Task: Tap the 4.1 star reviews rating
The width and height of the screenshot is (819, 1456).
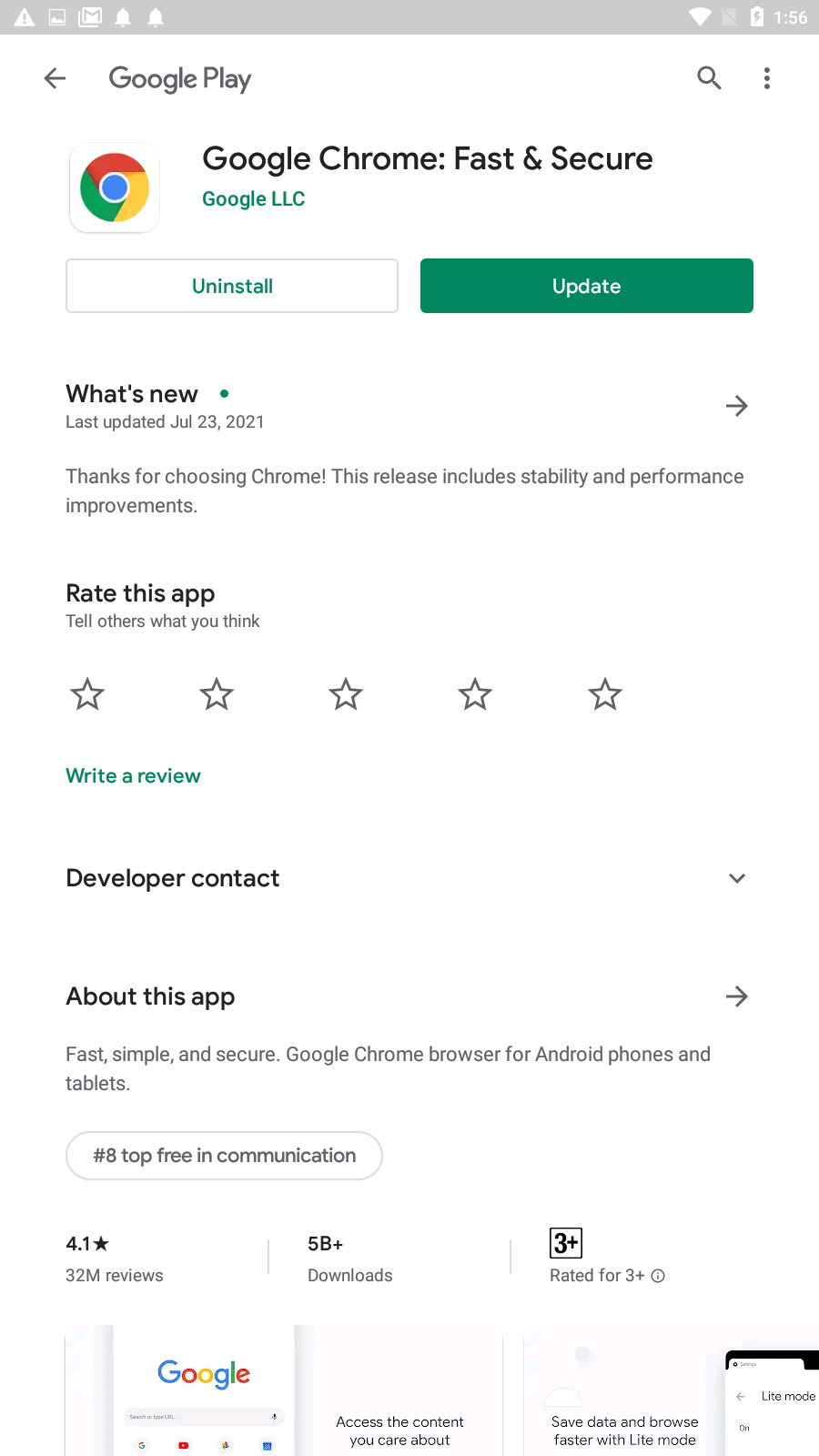Action: point(115,1259)
